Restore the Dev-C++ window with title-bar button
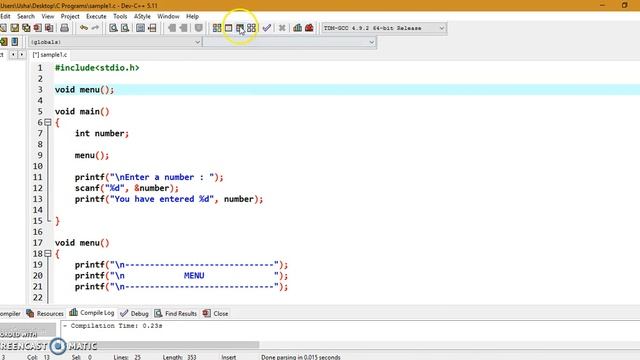This screenshot has width=640, height=360. point(624,5)
